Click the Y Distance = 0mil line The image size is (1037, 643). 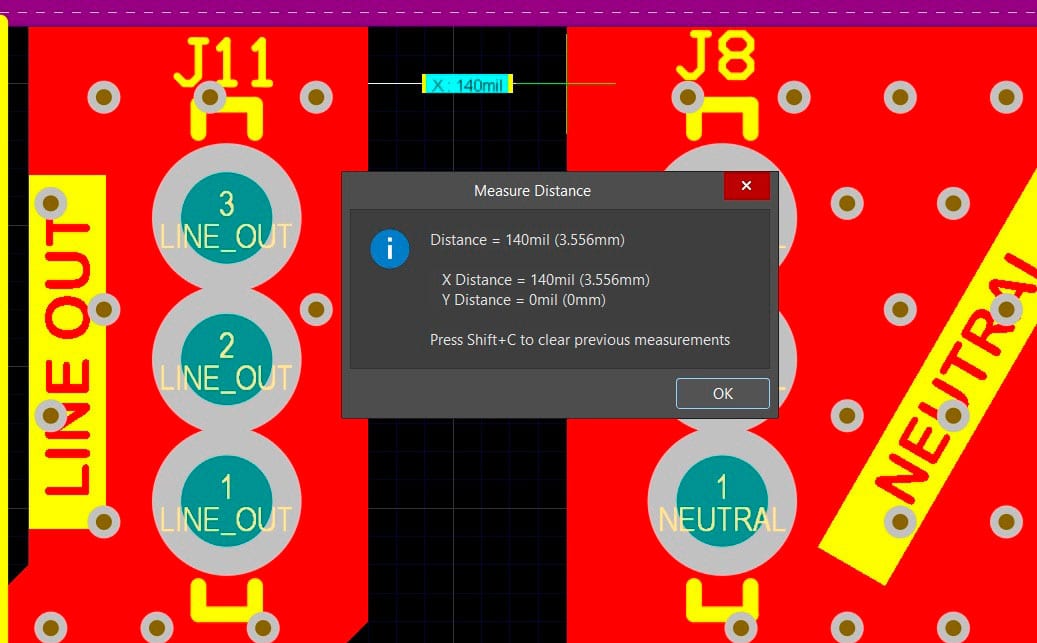524,300
